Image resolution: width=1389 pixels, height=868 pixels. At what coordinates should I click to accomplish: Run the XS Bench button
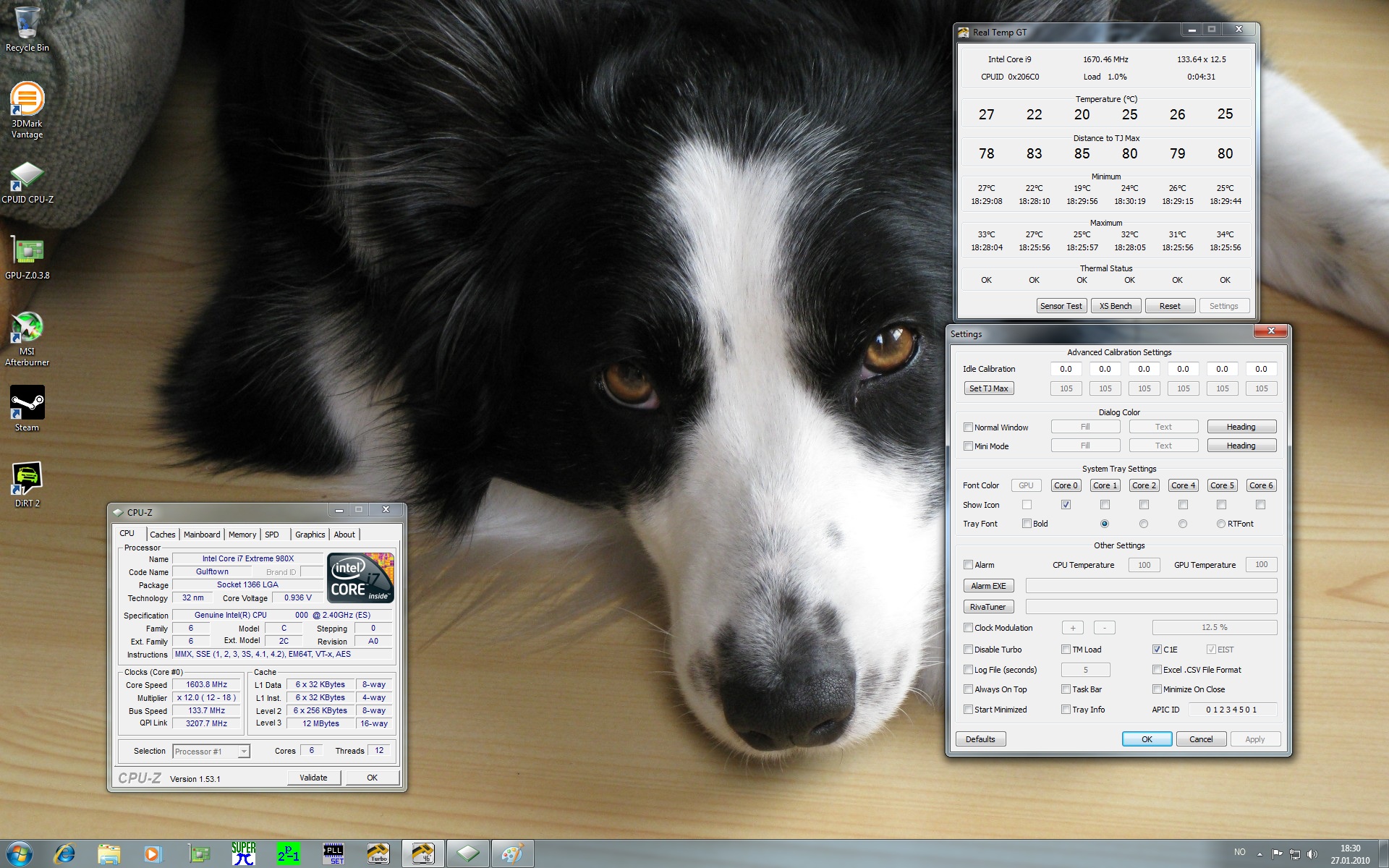pos(1116,306)
